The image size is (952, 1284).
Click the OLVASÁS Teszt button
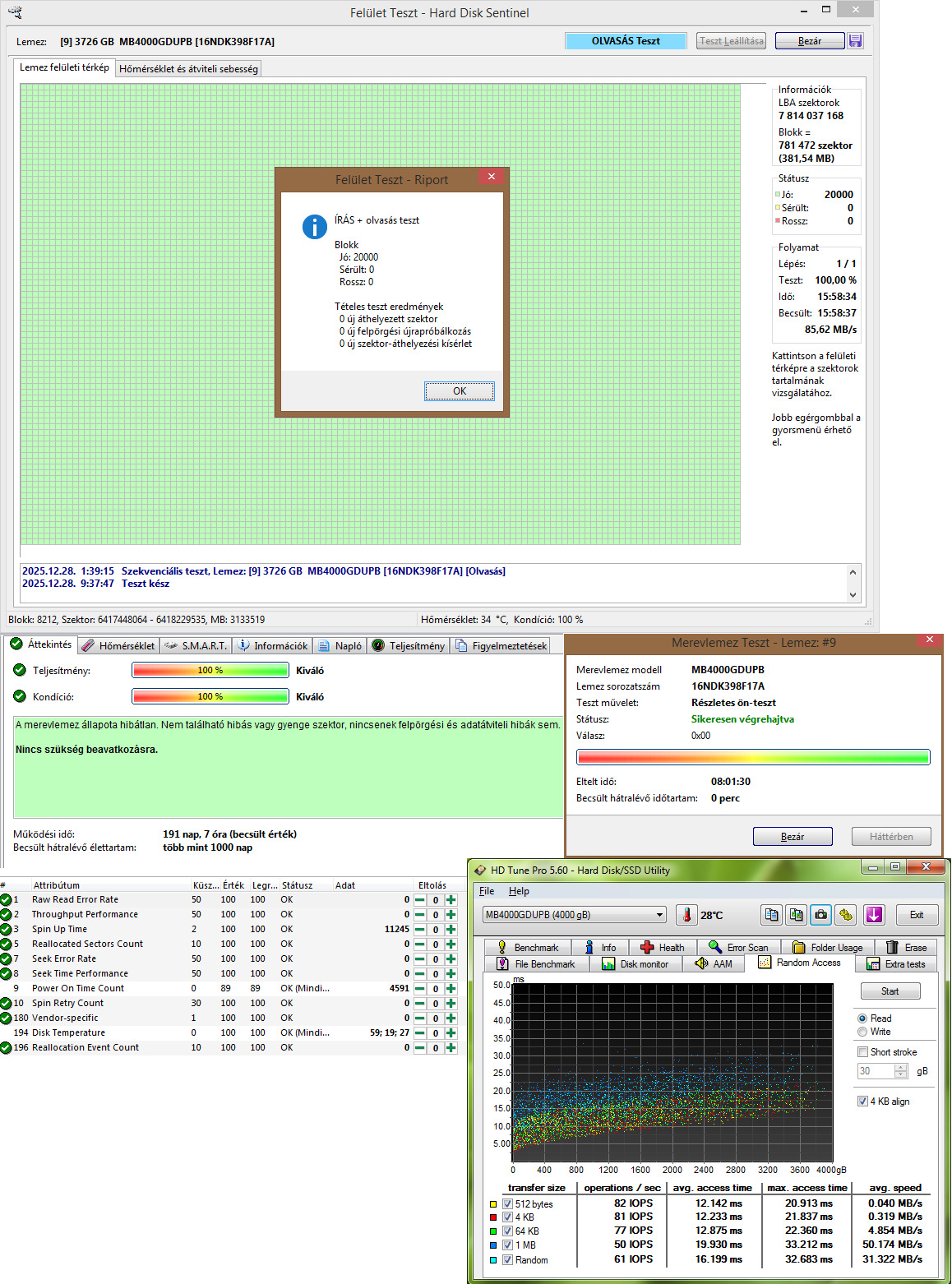click(626, 41)
